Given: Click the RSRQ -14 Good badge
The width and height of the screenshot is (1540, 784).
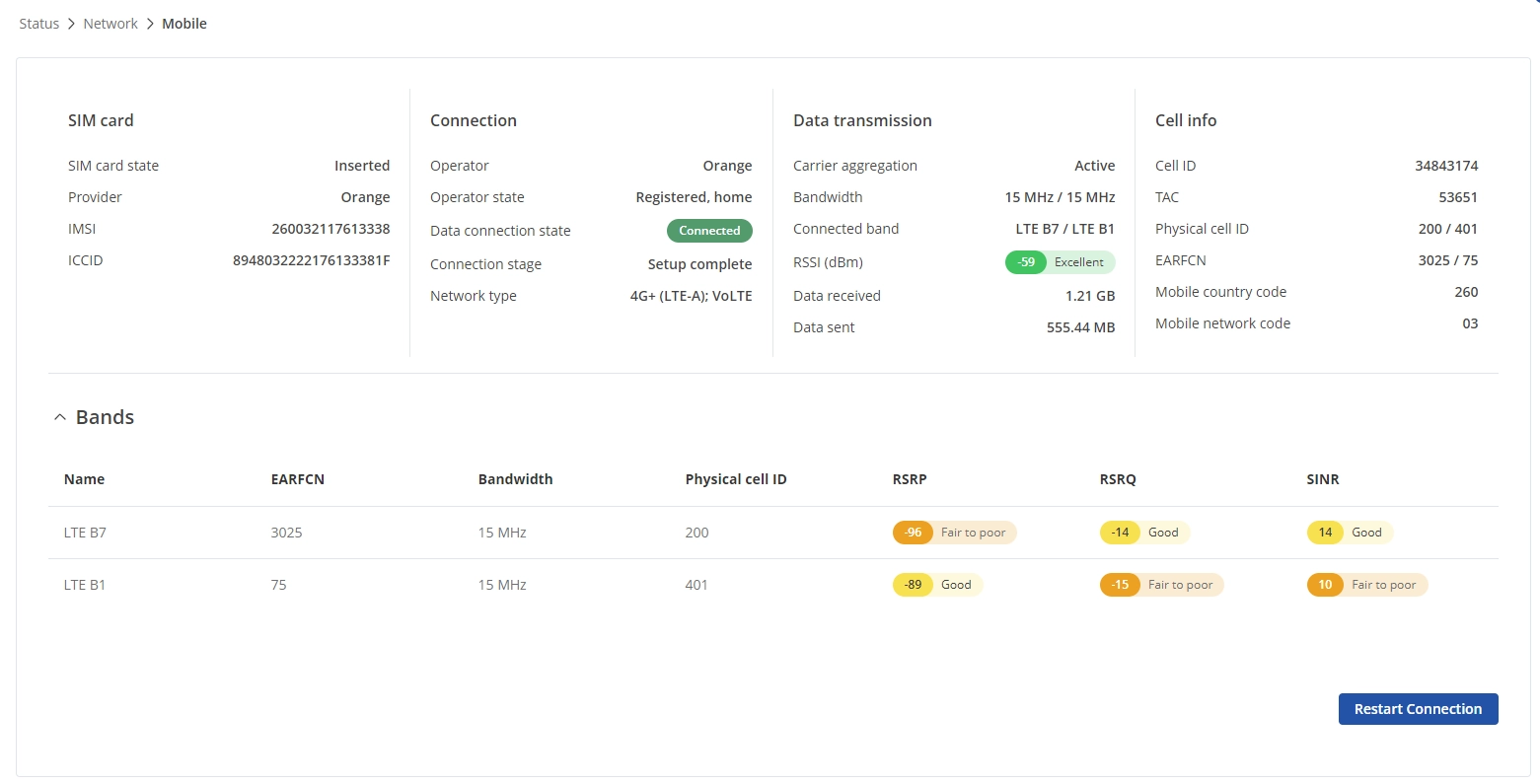Looking at the screenshot, I should (1143, 533).
